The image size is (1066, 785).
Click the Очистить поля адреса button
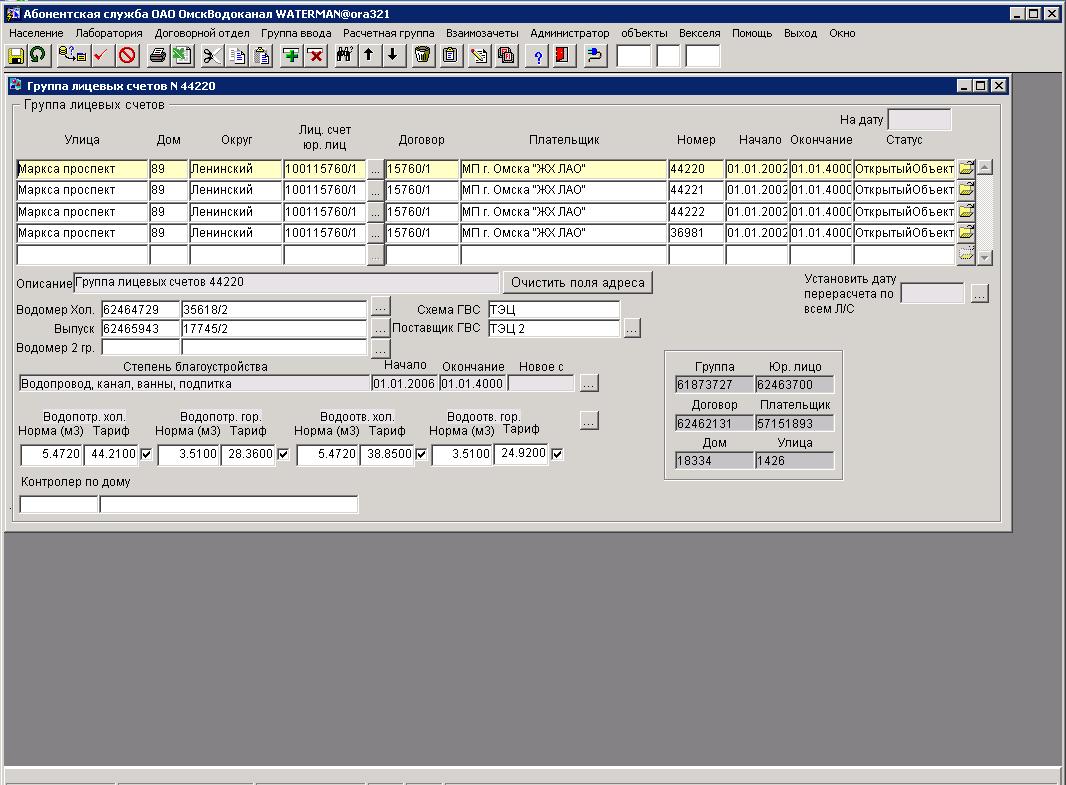point(577,283)
